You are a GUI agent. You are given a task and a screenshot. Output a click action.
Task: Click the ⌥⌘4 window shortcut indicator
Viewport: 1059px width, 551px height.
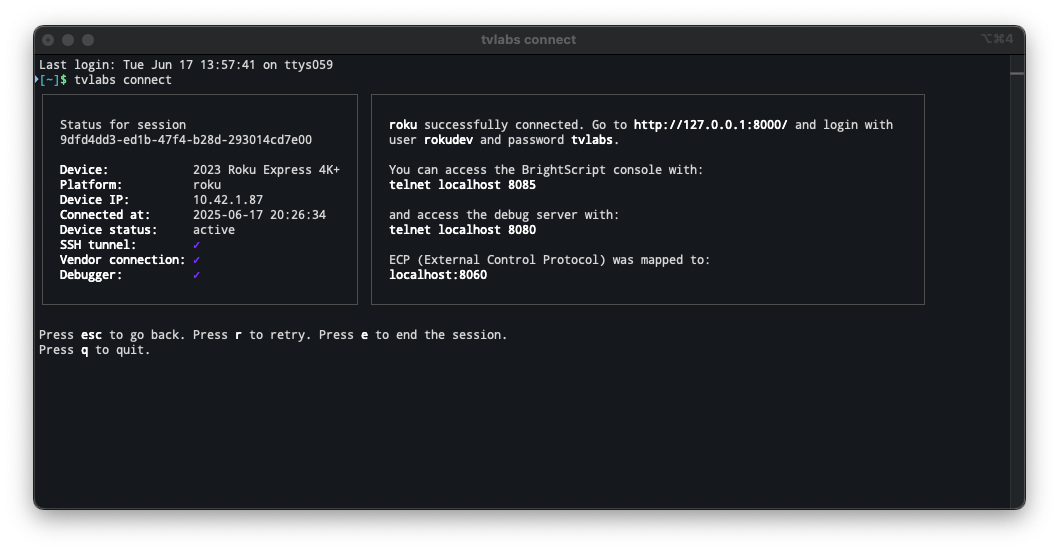pyautogui.click(x=997, y=39)
